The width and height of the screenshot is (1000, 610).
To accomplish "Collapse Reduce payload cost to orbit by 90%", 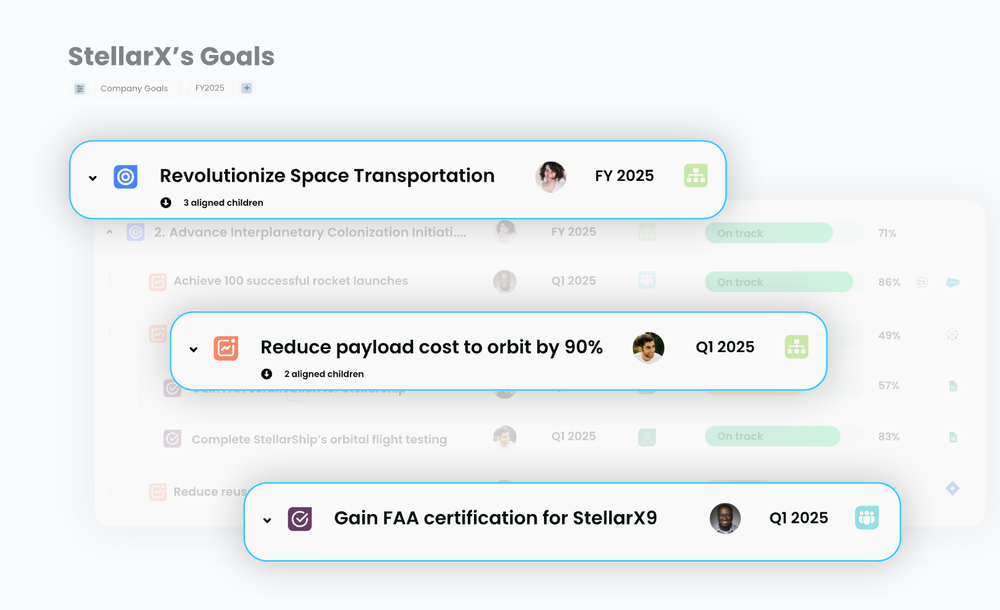I will 194,349.
